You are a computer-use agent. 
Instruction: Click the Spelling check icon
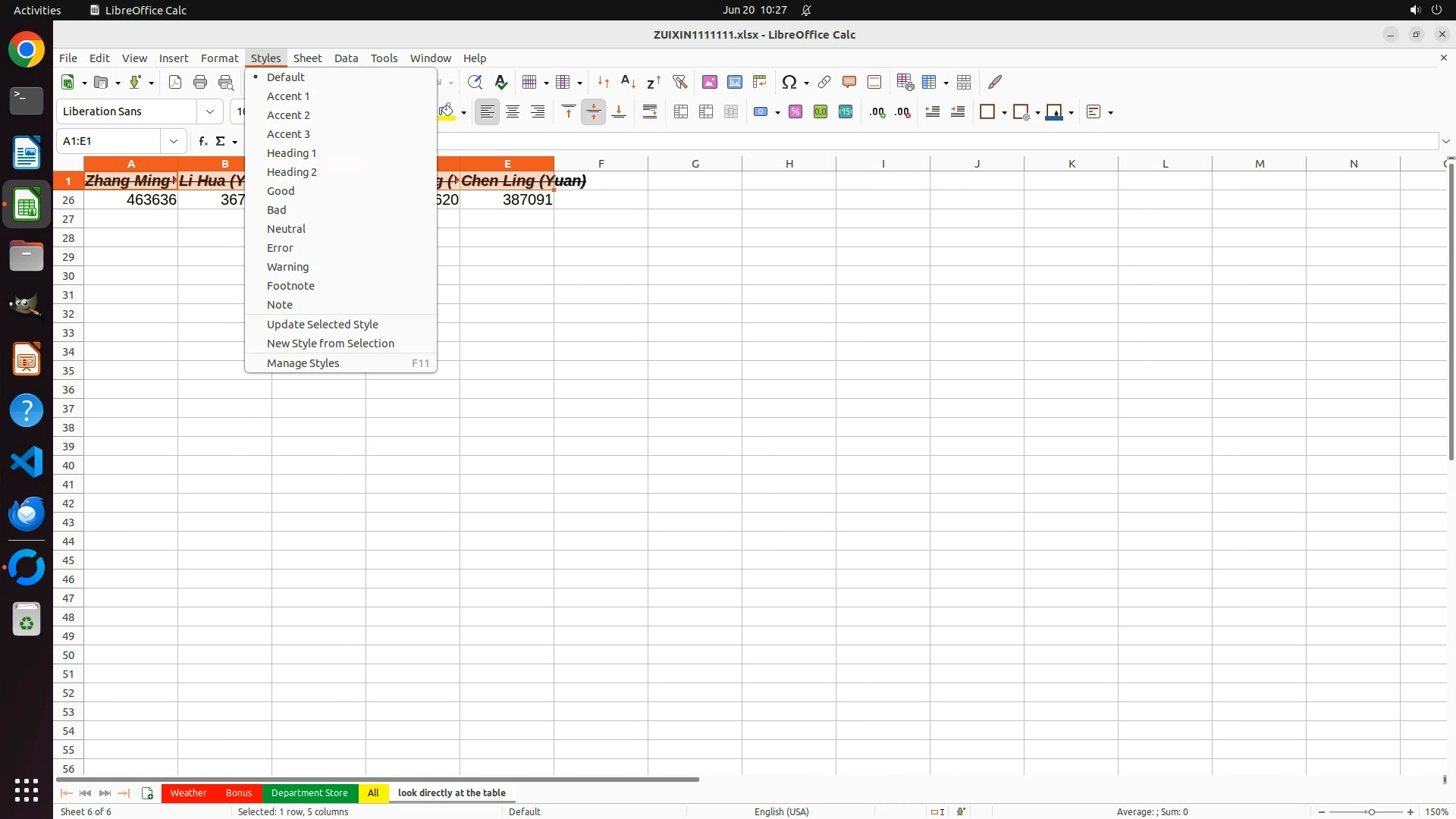(500, 82)
